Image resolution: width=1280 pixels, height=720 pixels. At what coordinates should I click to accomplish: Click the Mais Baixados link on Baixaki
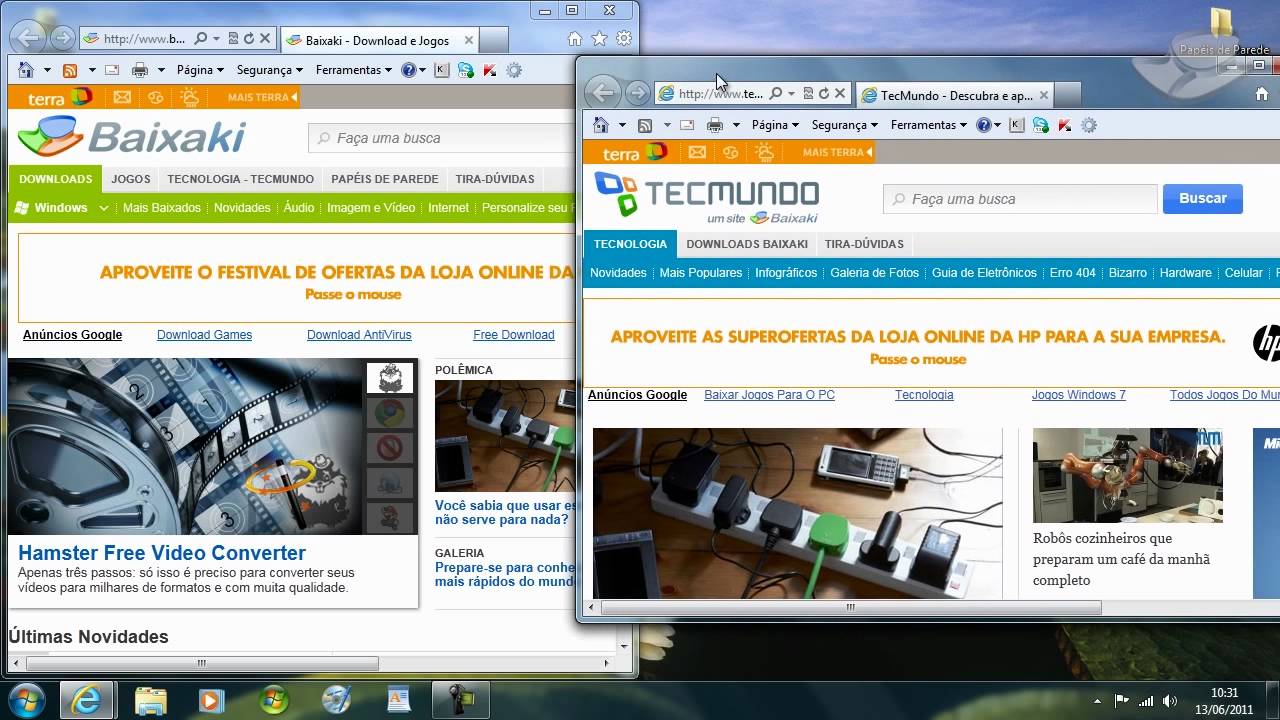(x=162, y=208)
